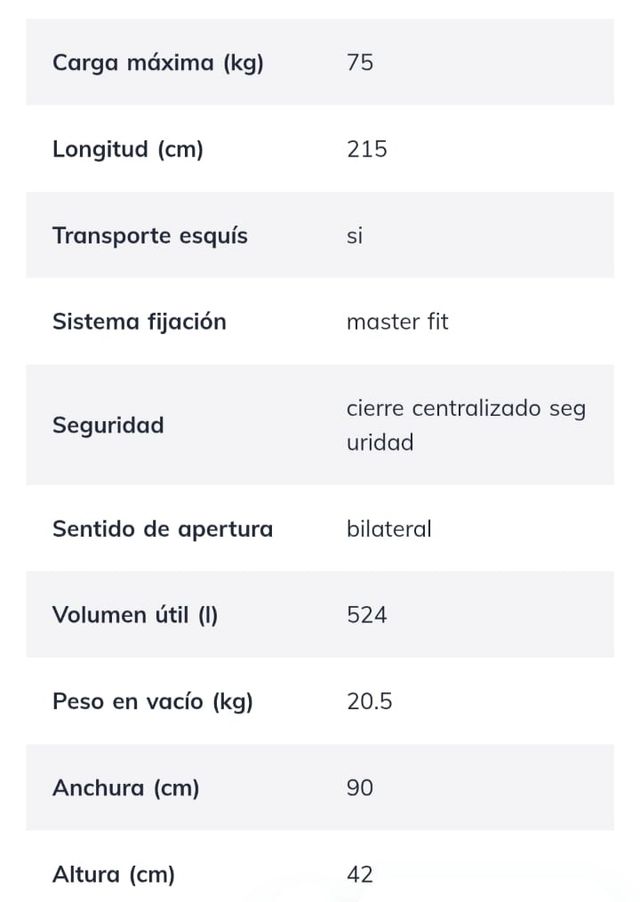Select the 'bilateral' opening value

389,529
